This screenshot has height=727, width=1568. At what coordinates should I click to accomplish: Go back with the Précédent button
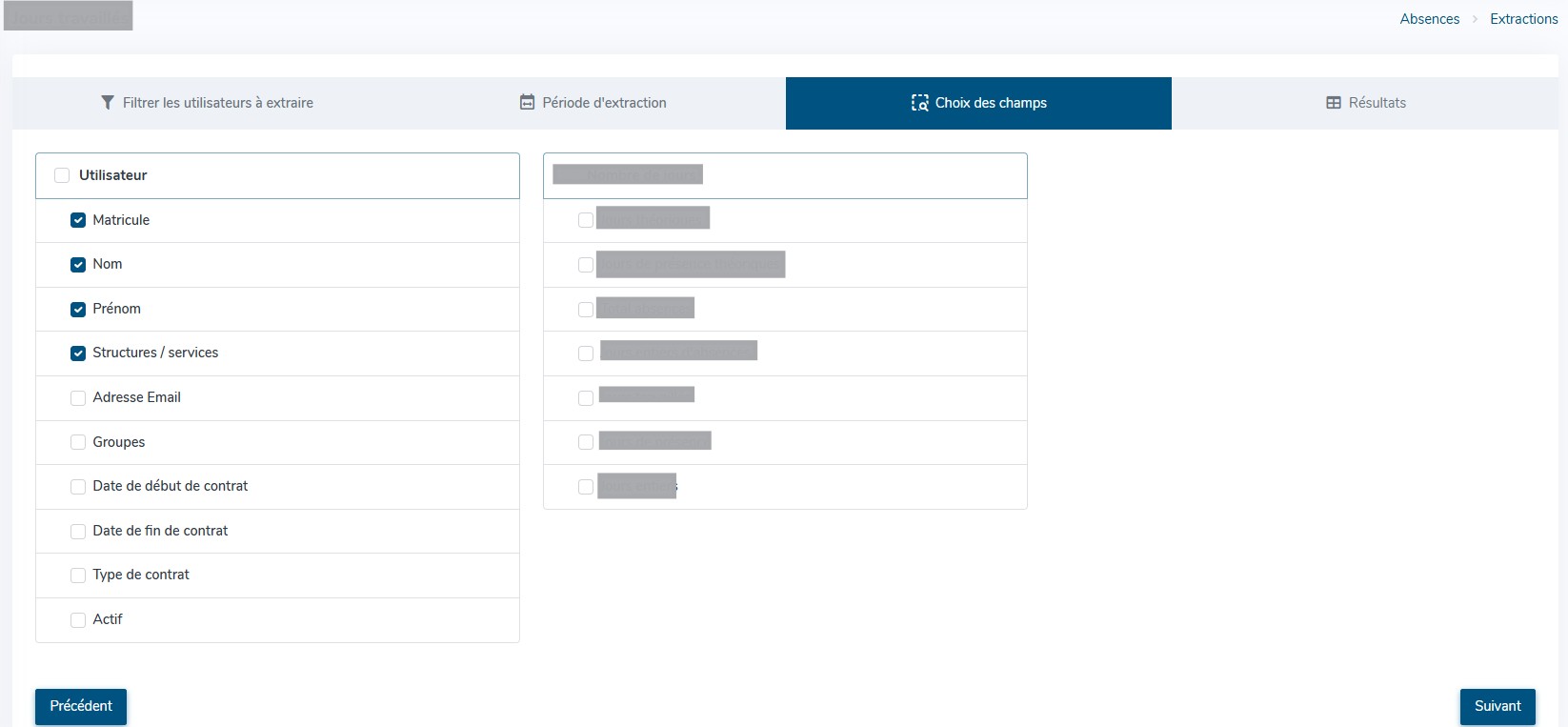pyautogui.click(x=81, y=706)
